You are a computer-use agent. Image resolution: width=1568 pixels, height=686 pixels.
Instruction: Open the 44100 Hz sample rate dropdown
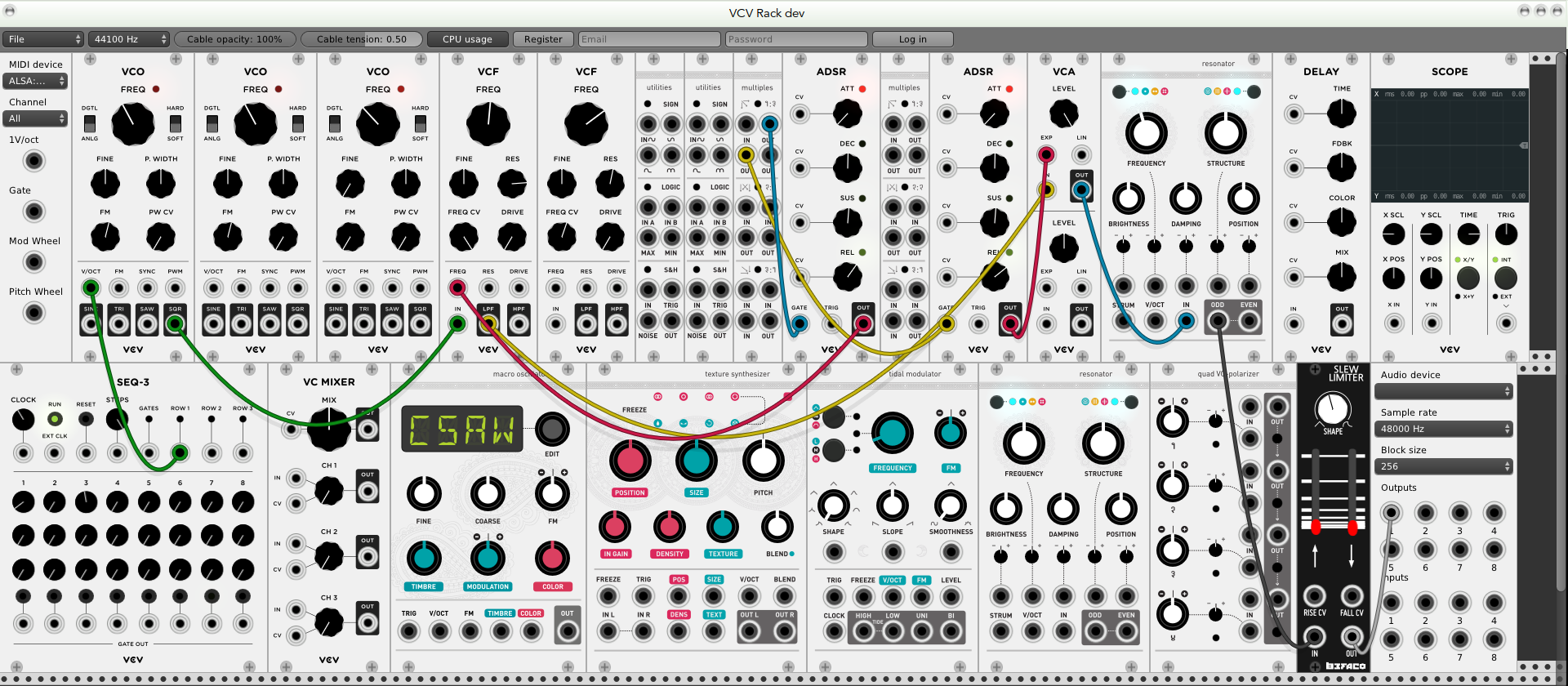click(x=129, y=39)
